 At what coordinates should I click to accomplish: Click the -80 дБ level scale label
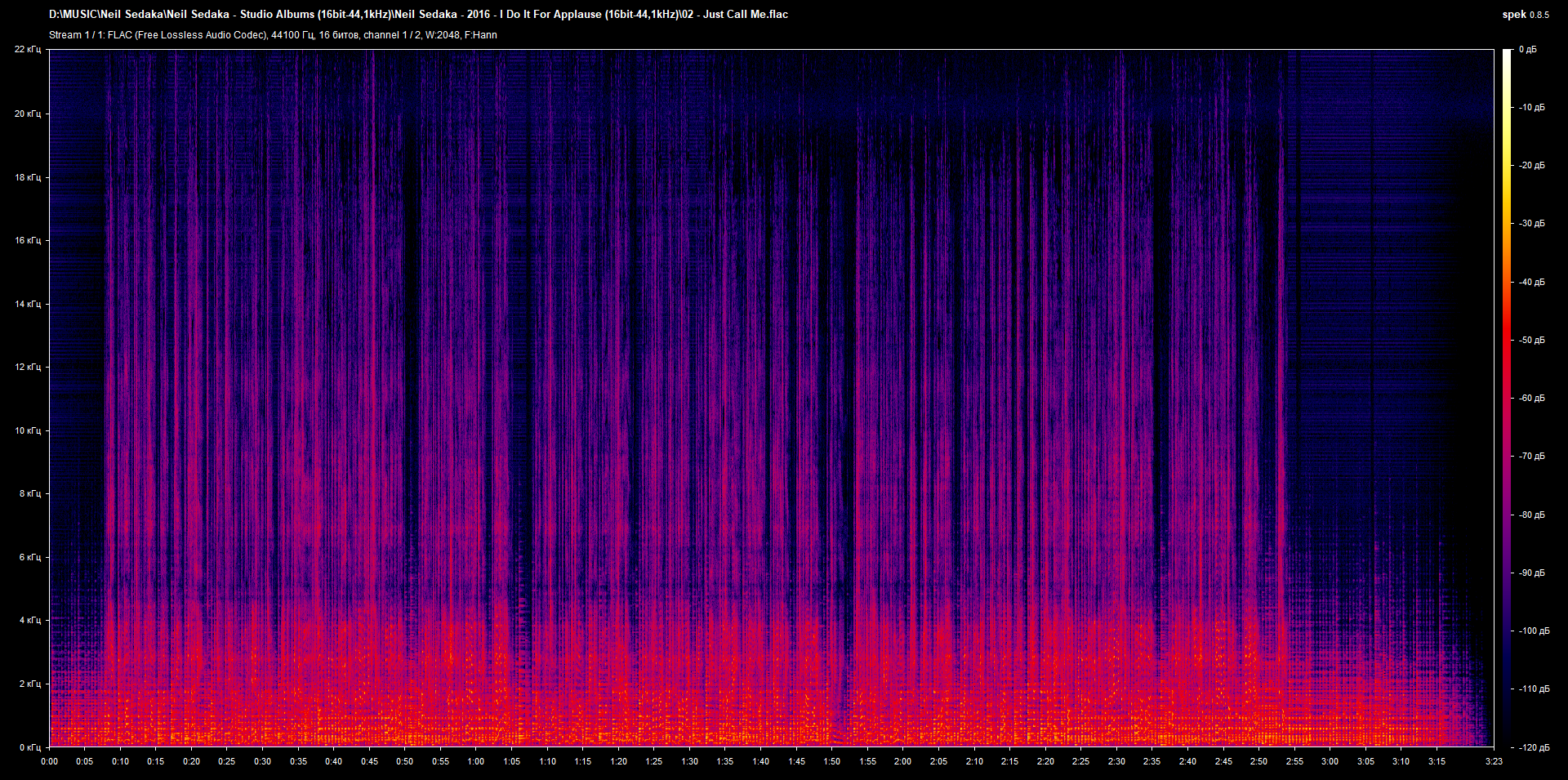pyautogui.click(x=1531, y=515)
